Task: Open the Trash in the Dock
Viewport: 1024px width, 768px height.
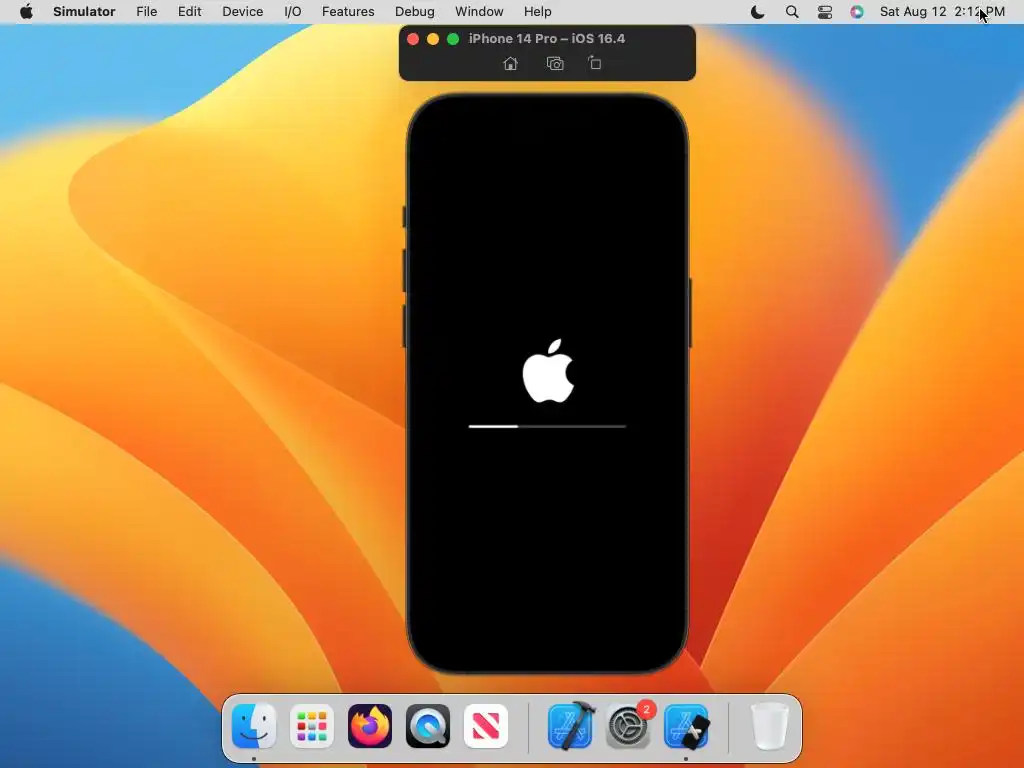Action: [x=771, y=726]
